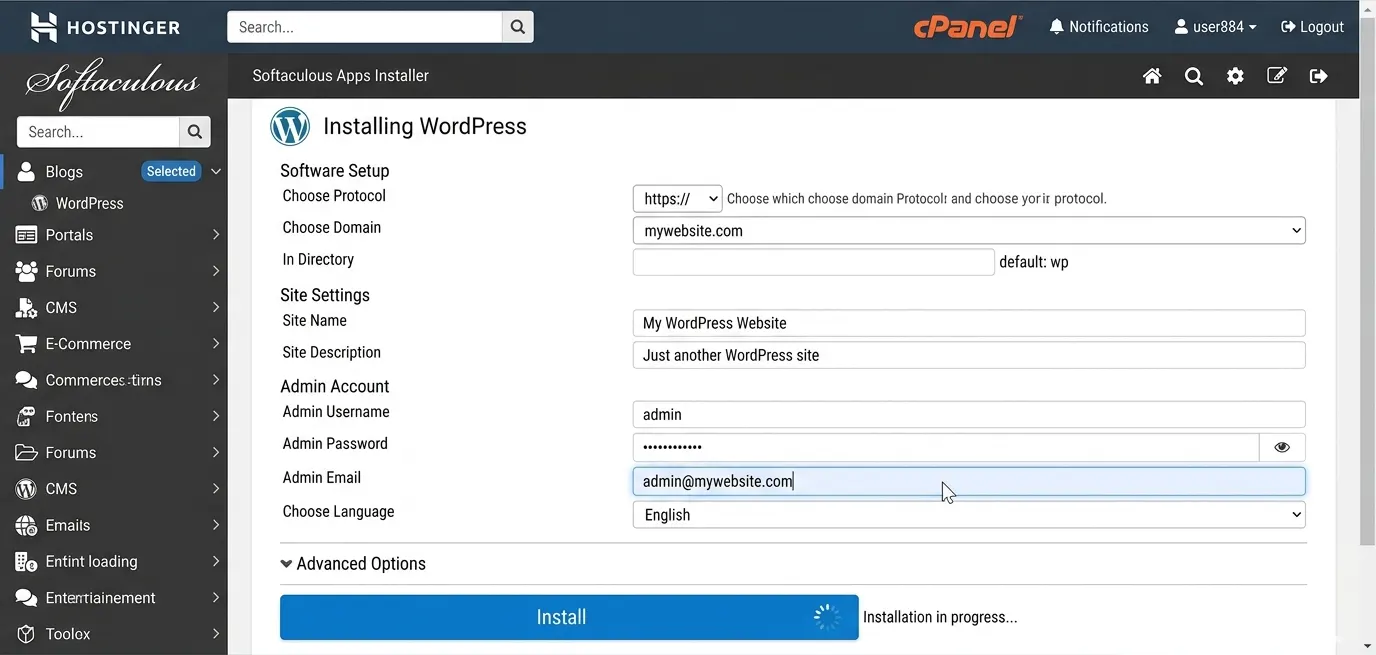
Task: Open the Choose Domain dropdown
Action: 969,231
